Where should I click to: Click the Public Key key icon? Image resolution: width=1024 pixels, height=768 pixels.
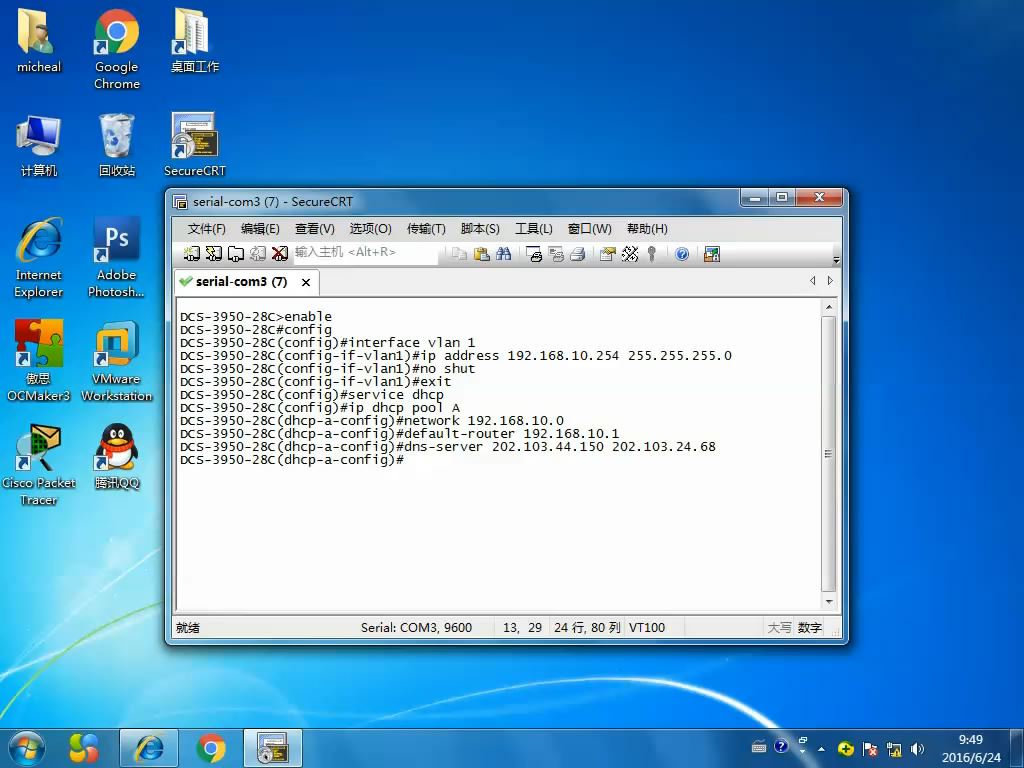point(651,254)
